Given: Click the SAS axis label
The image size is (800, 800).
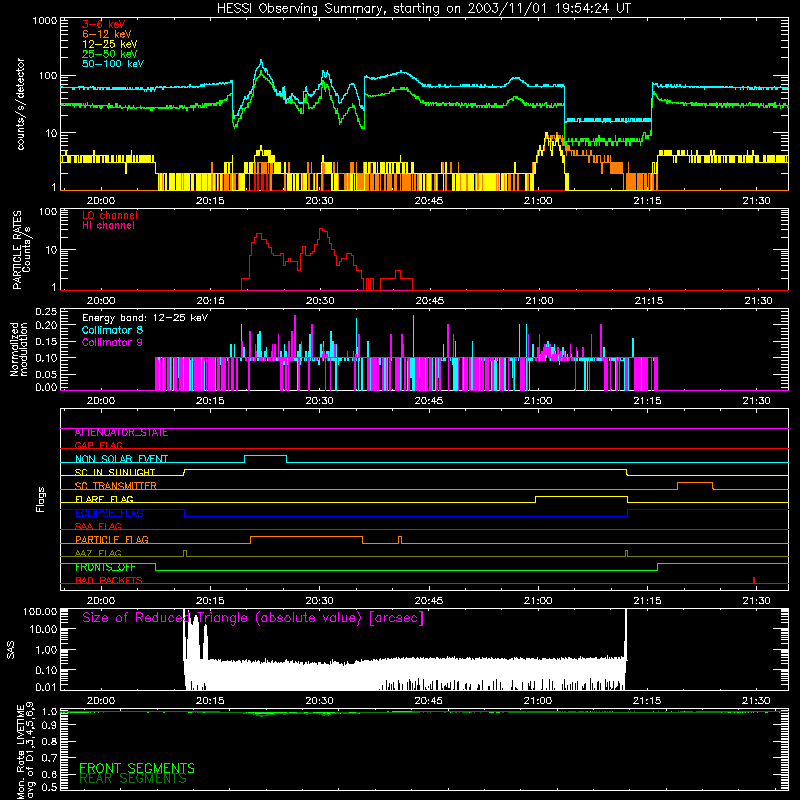Looking at the screenshot, I should pos(10,649).
